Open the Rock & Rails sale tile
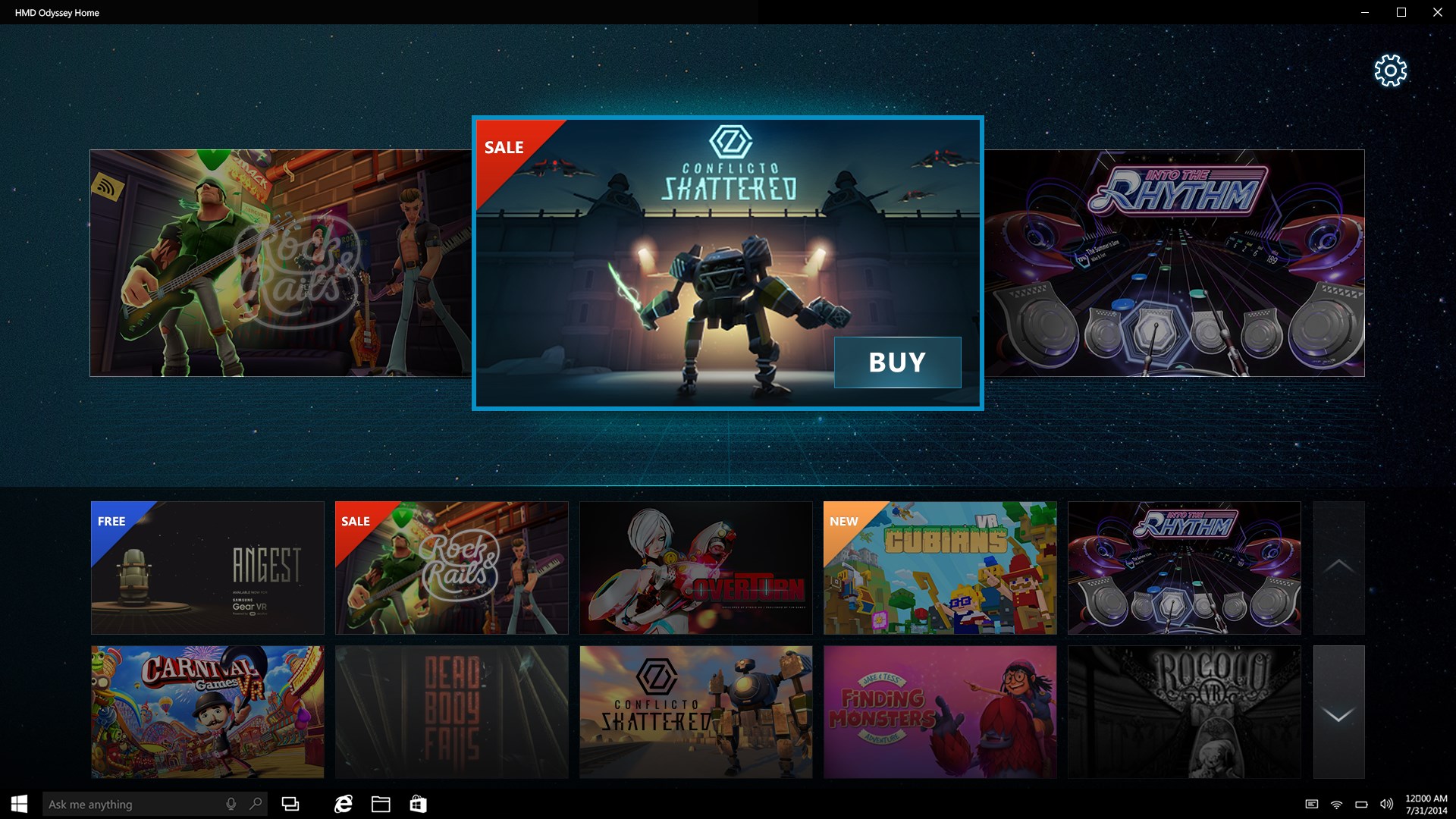The width and height of the screenshot is (1456, 819). click(x=452, y=567)
